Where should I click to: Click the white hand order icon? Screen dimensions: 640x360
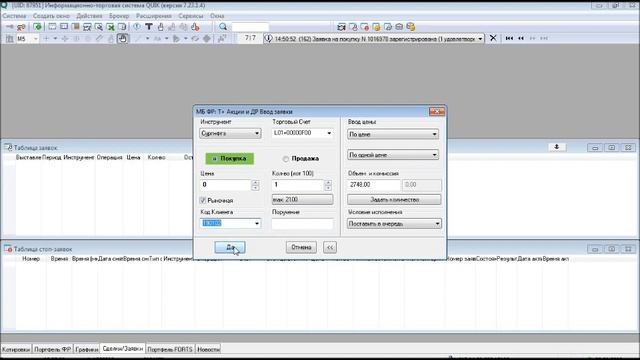160,27
